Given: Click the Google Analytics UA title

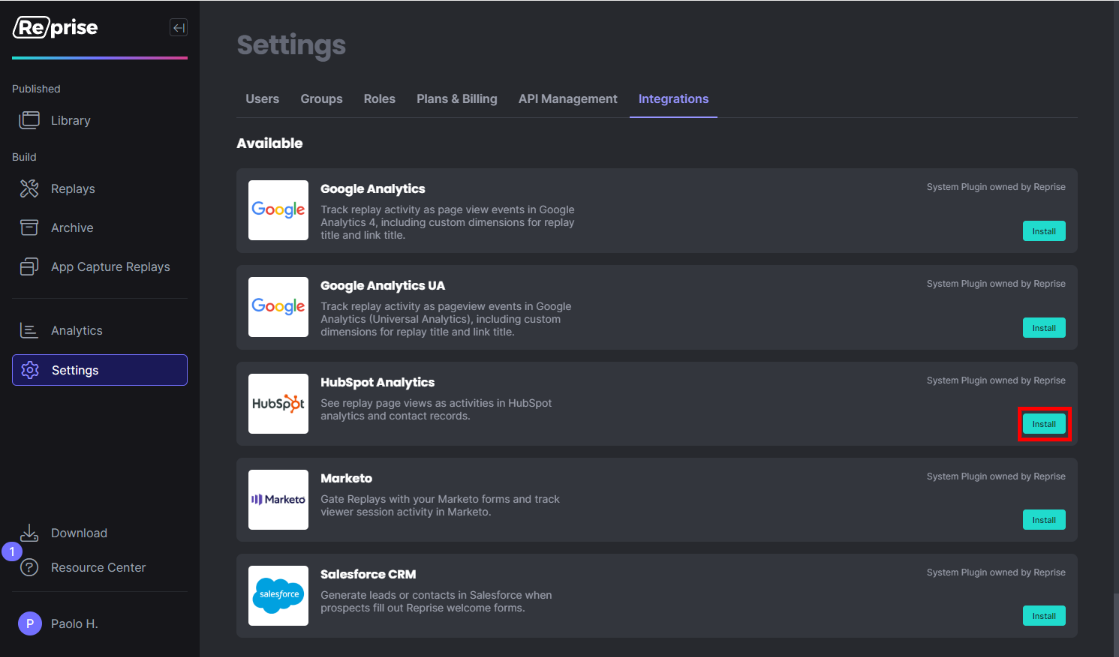Looking at the screenshot, I should [x=383, y=286].
